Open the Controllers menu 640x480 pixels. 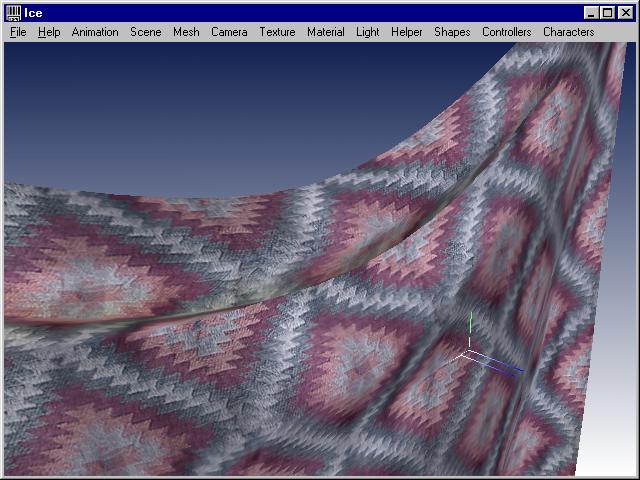[x=507, y=32]
